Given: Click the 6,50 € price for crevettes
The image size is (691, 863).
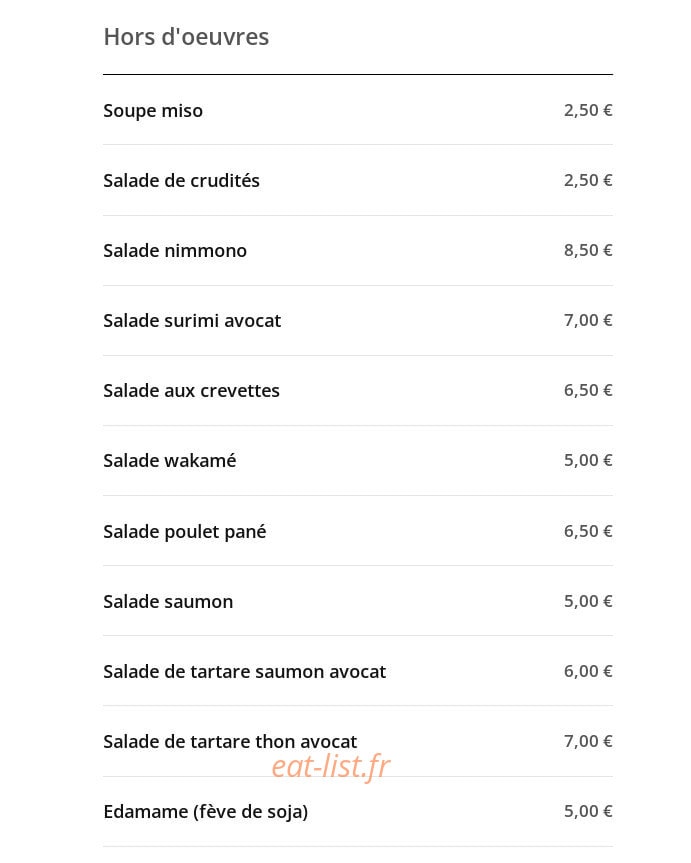Looking at the screenshot, I should click(x=588, y=390).
